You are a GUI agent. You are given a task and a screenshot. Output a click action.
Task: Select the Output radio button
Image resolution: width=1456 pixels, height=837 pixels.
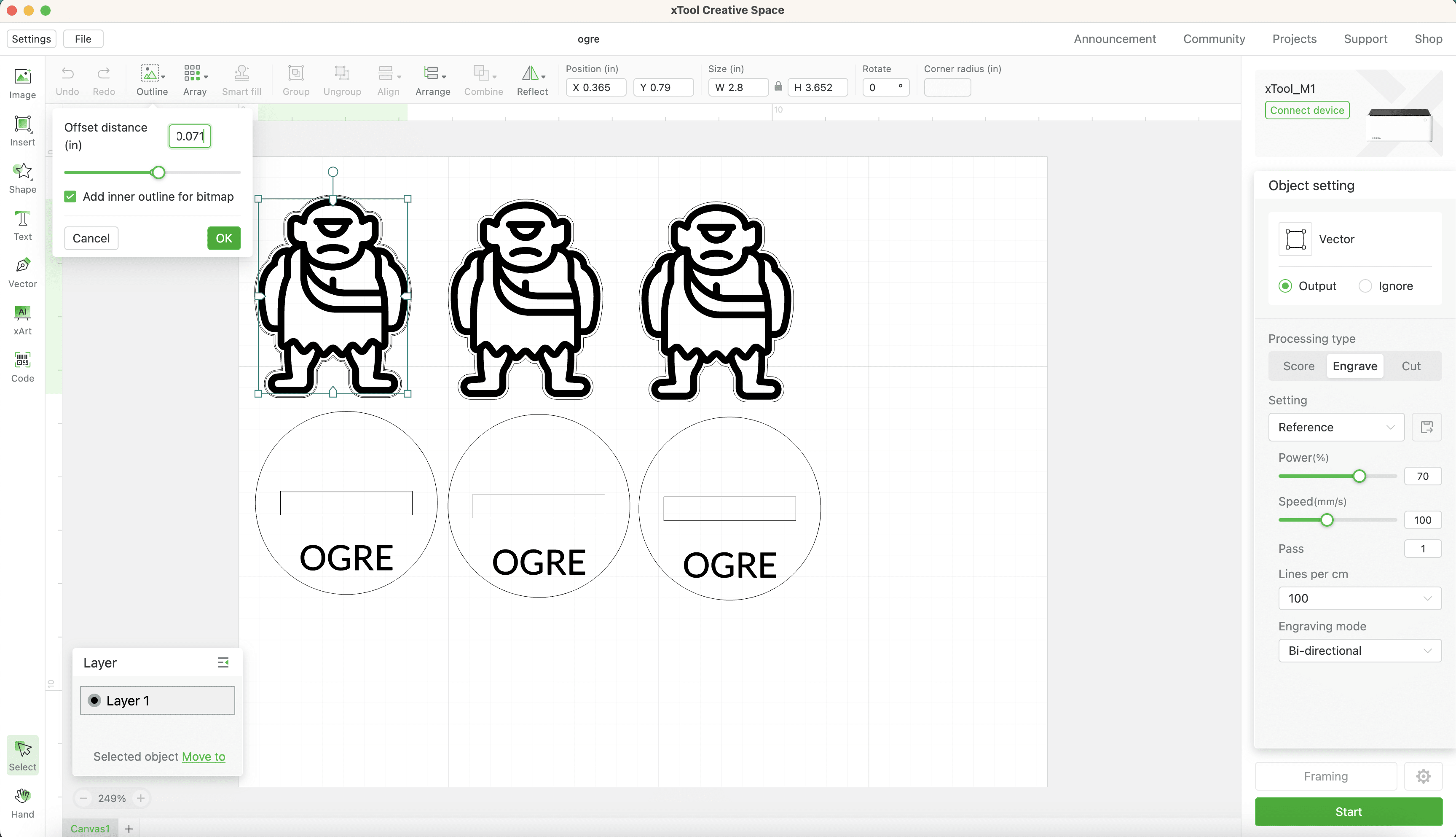(x=1285, y=286)
